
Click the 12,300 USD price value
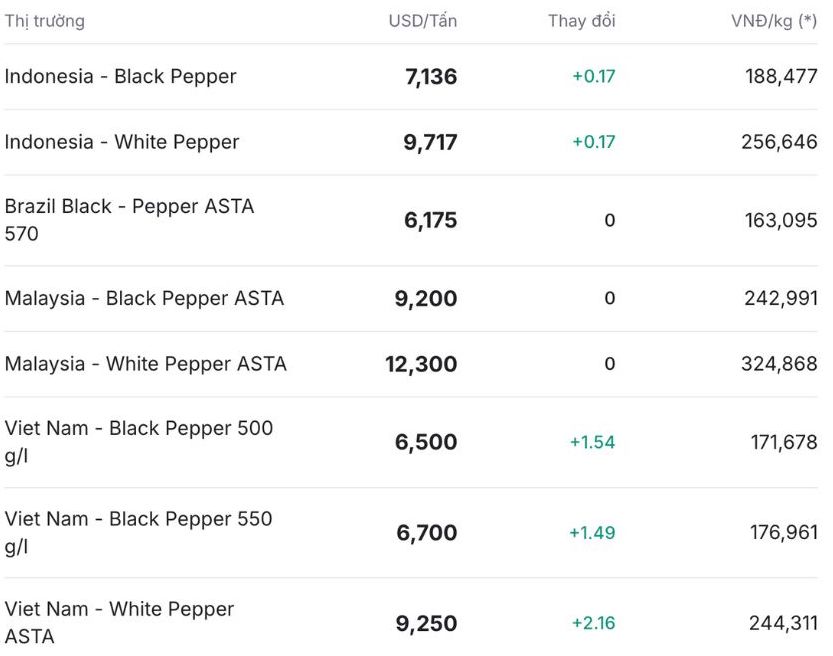[421, 365]
